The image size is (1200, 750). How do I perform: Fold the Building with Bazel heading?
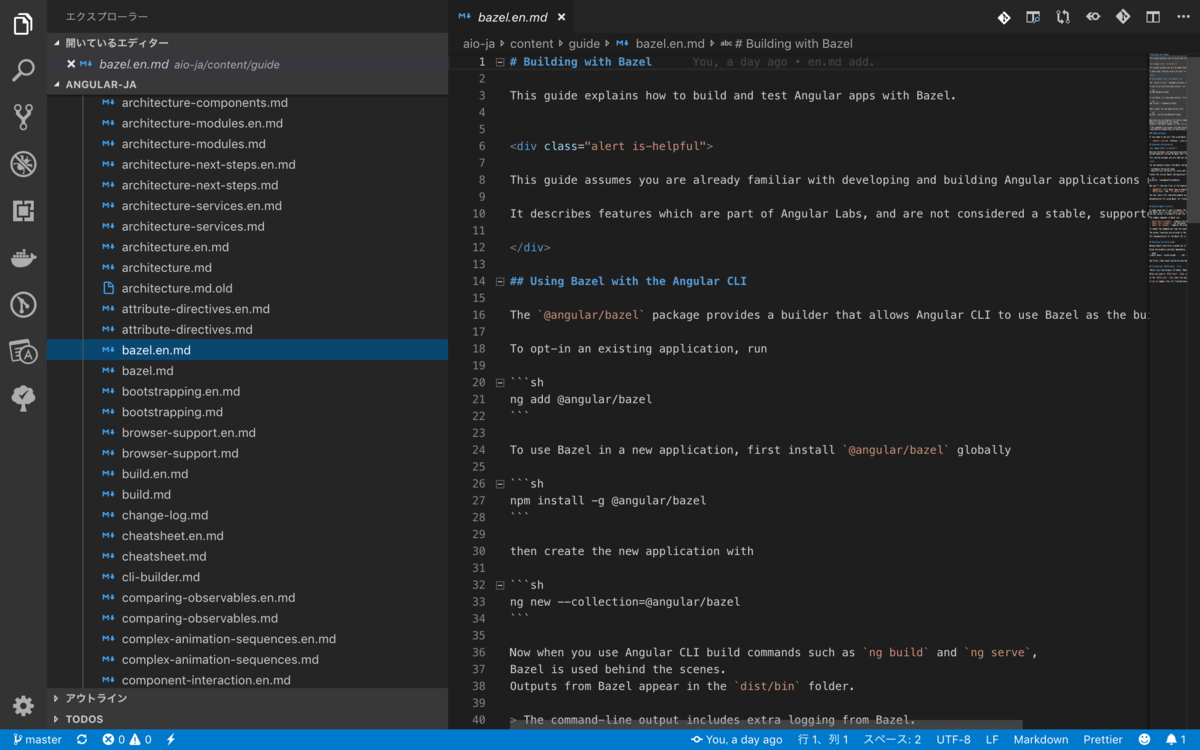[500, 62]
